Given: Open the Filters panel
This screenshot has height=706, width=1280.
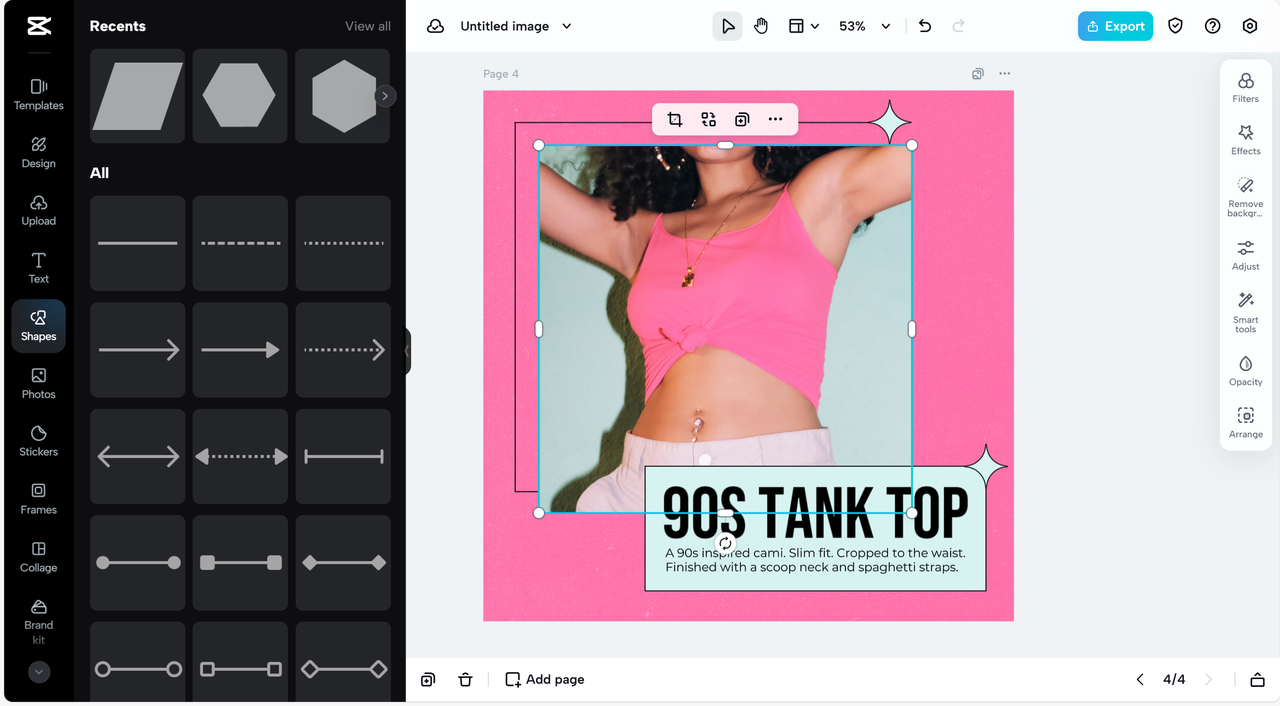Looking at the screenshot, I should [x=1245, y=87].
